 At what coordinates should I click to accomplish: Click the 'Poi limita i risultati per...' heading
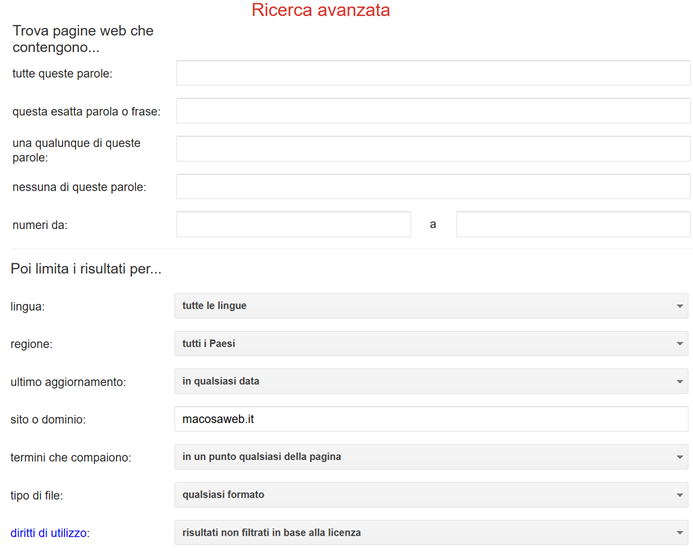86,268
